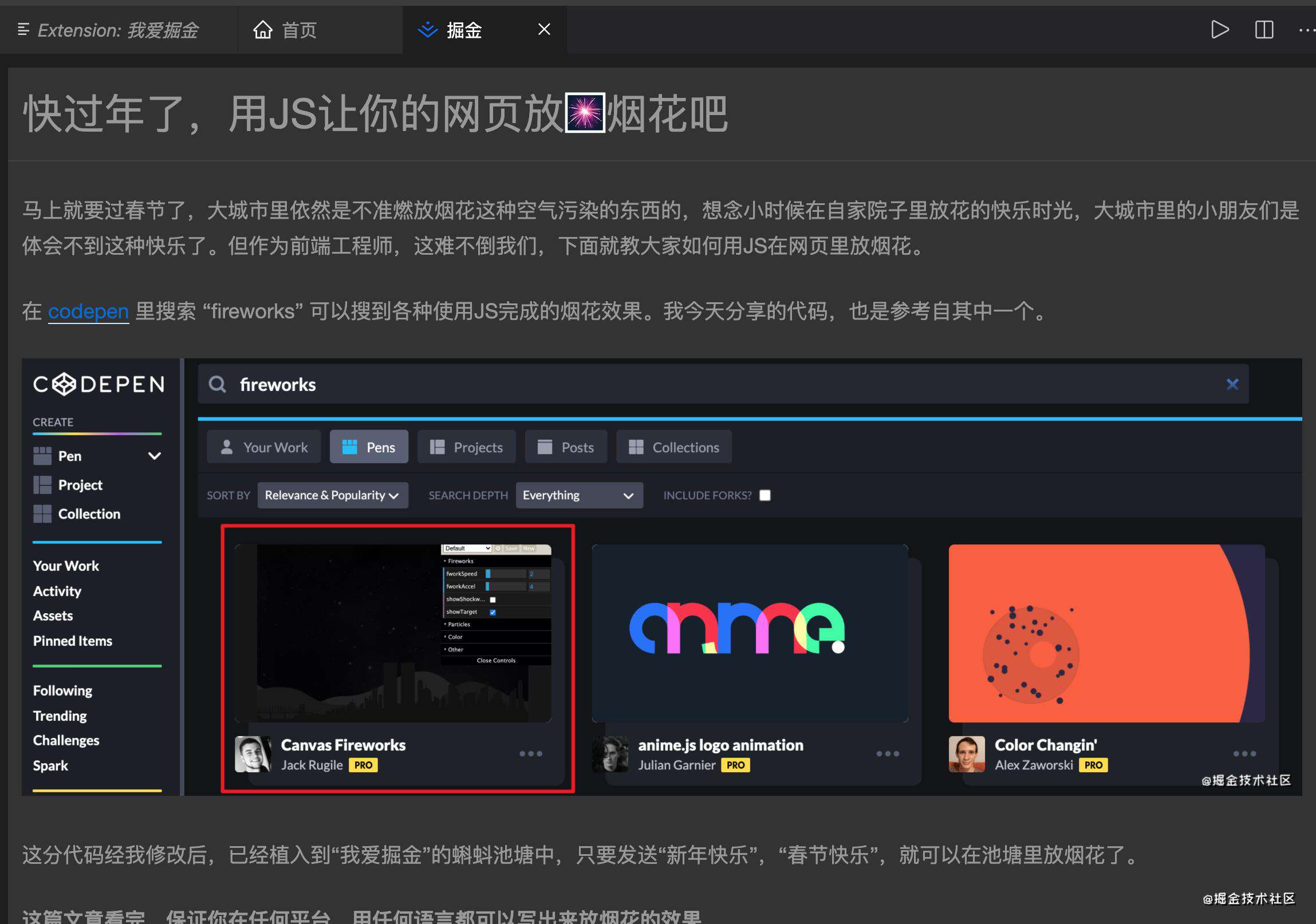Open Activity in sidebar
The image size is (1316, 924).
(57, 591)
